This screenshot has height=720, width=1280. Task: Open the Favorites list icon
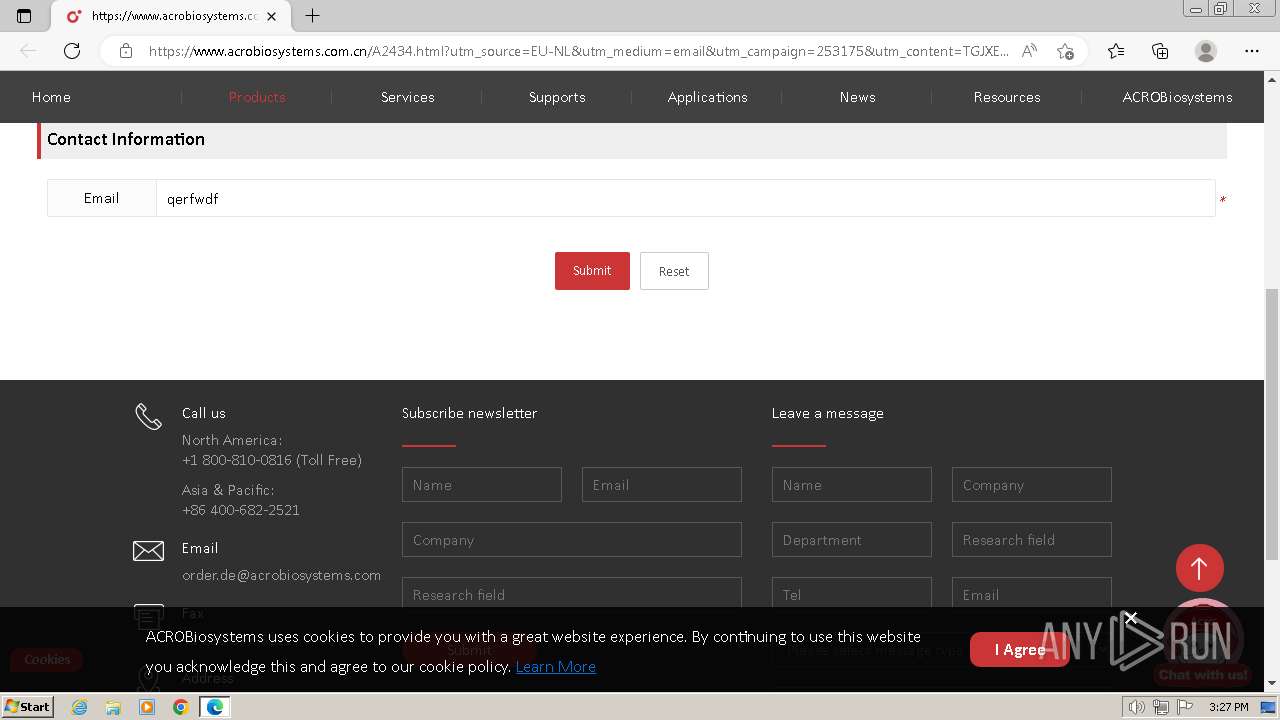click(1116, 51)
